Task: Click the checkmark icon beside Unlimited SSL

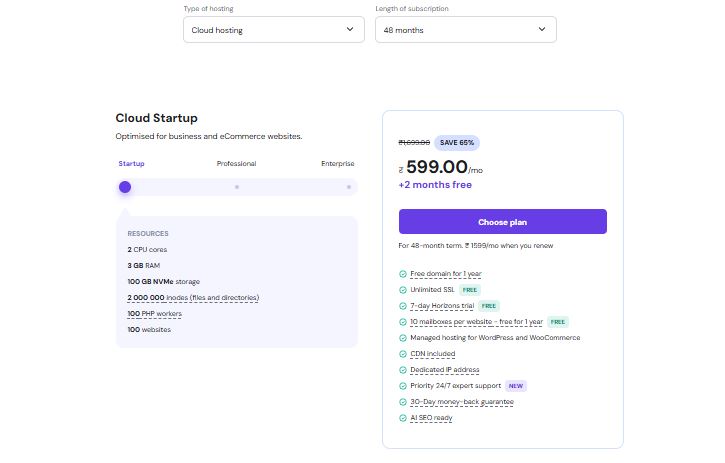Action: pyautogui.click(x=403, y=289)
